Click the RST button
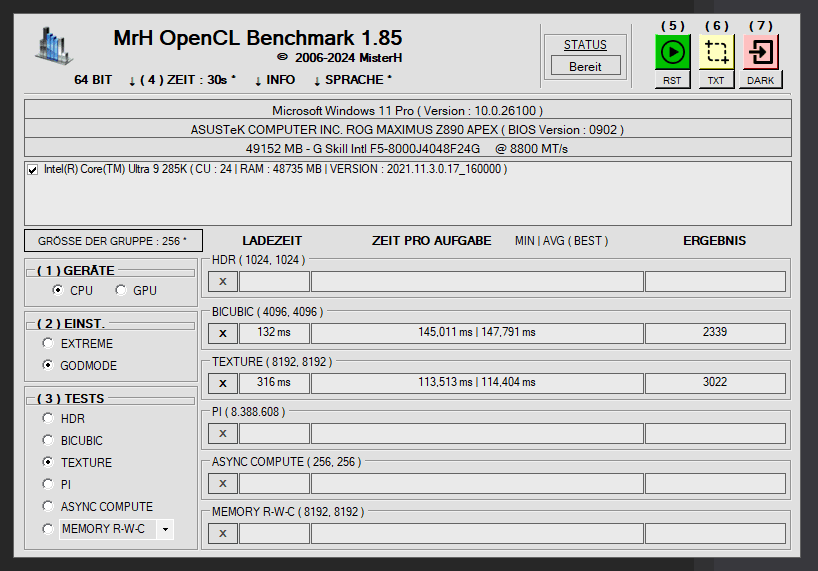Image resolution: width=818 pixels, height=571 pixels. (672, 80)
